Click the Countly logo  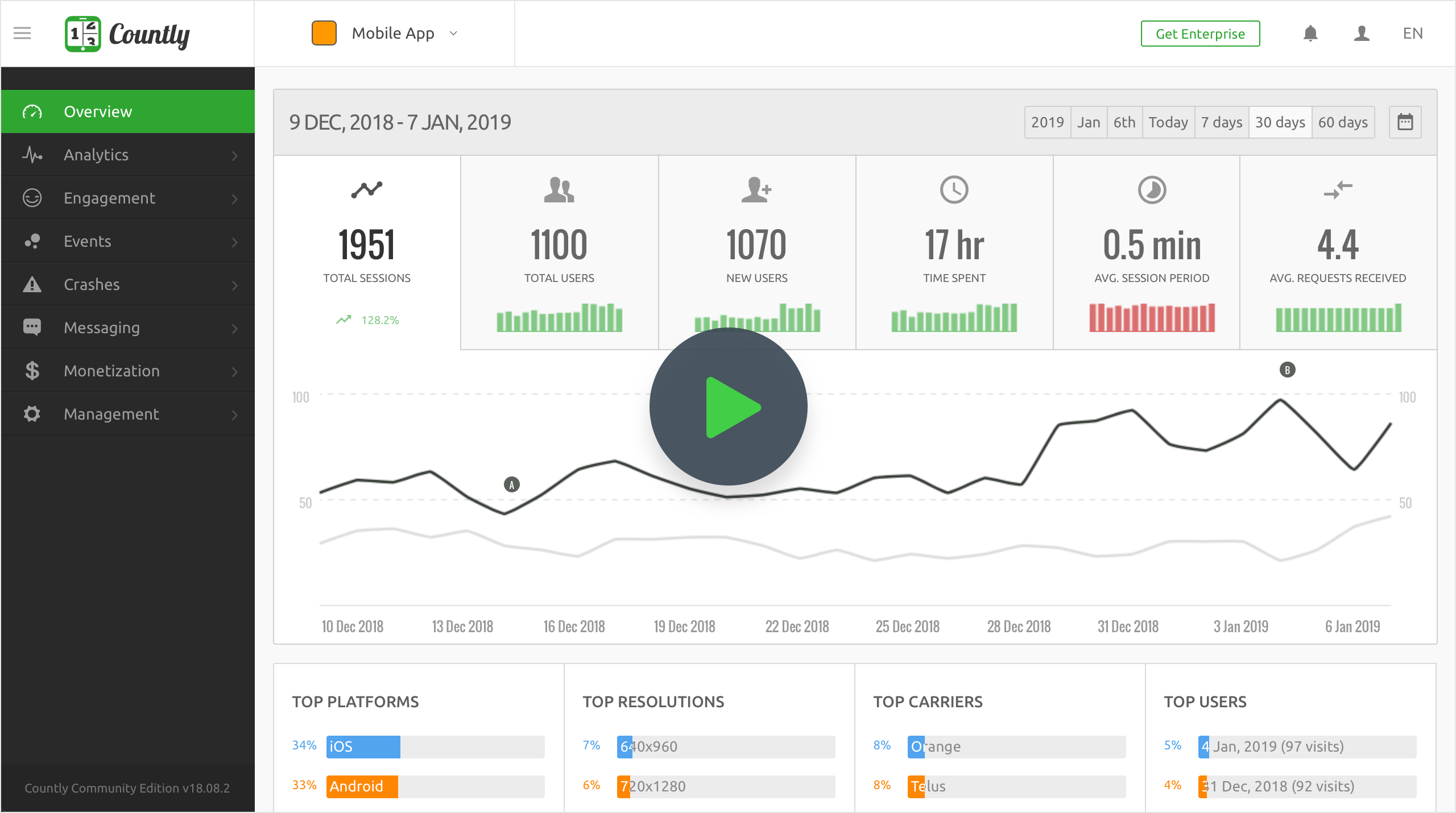127,34
